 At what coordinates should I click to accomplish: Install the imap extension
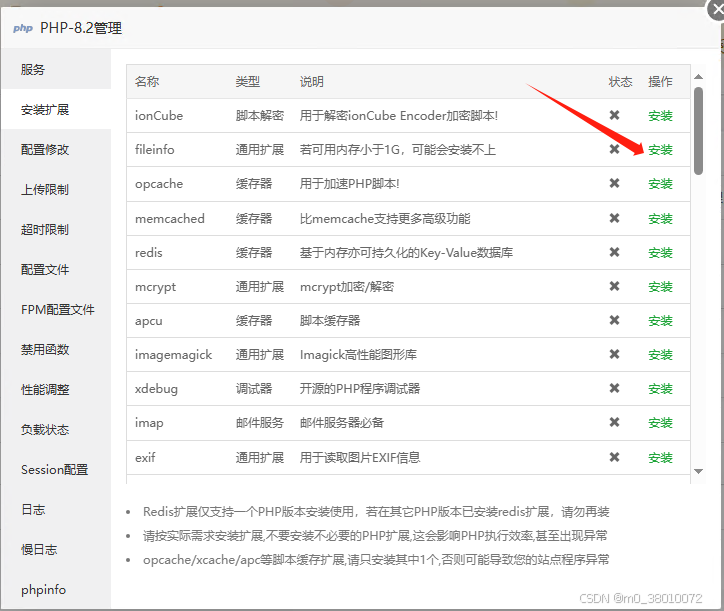coord(660,423)
